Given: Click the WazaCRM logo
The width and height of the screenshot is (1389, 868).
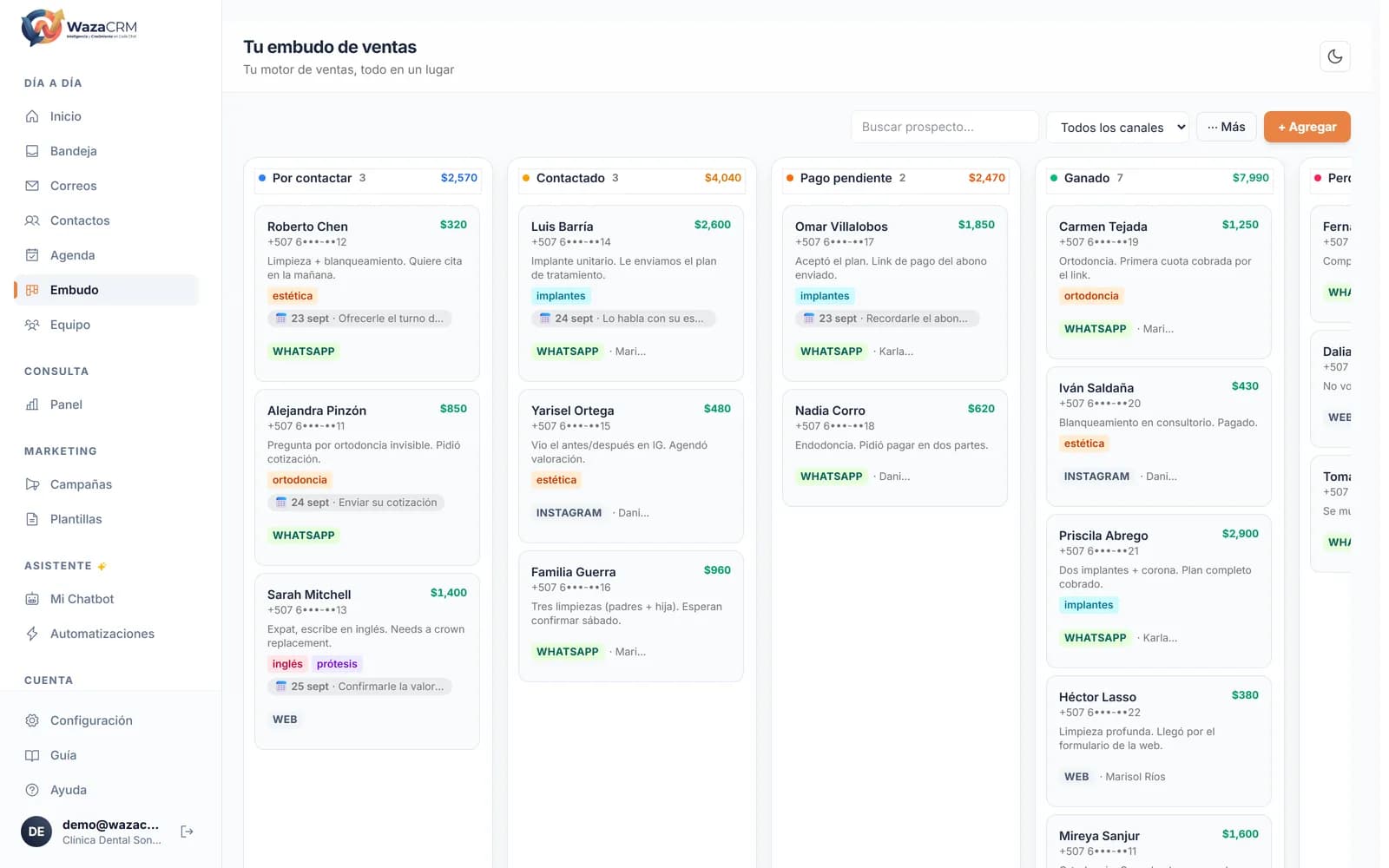Looking at the screenshot, I should pos(79,28).
